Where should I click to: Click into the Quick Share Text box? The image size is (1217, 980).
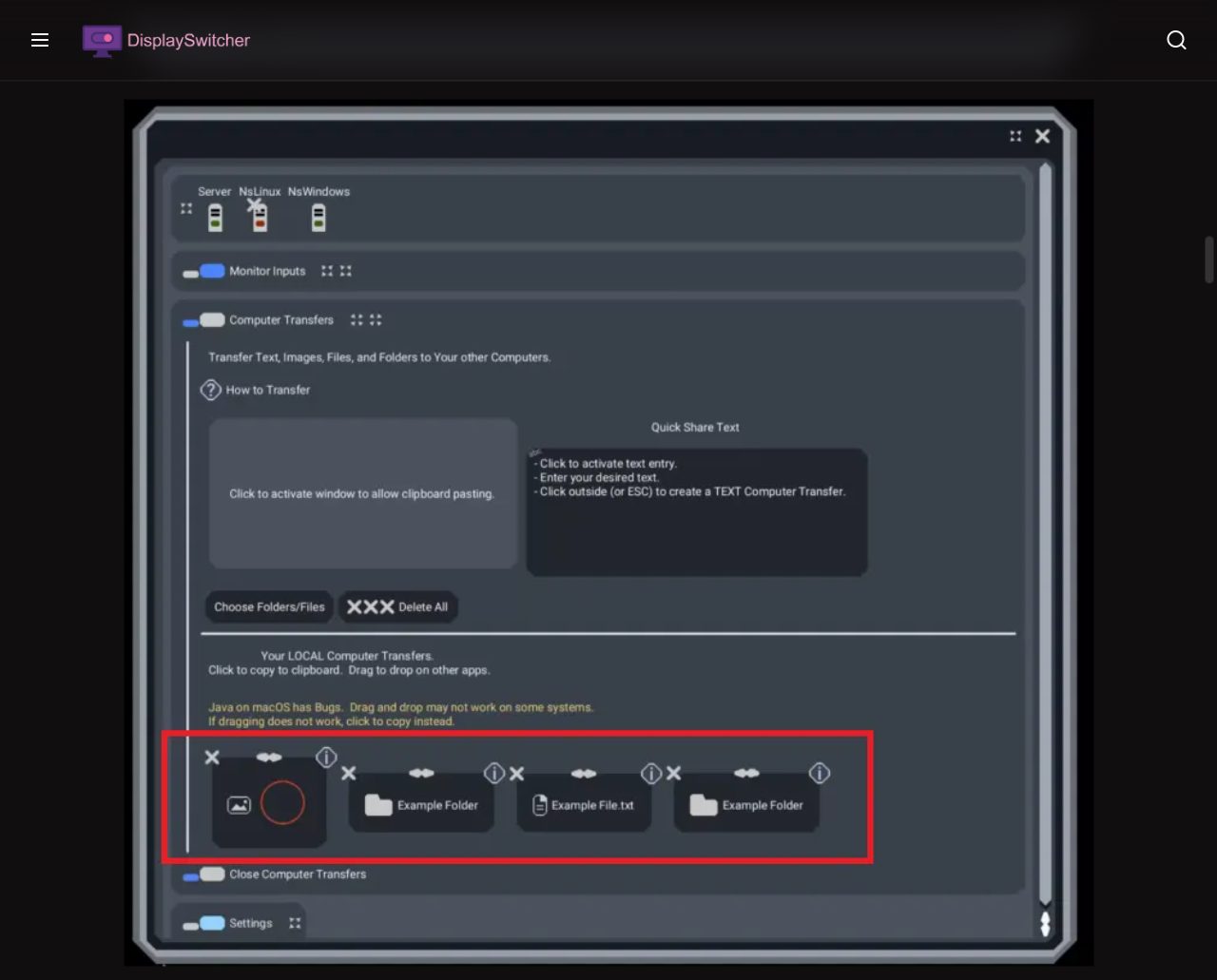(697, 512)
